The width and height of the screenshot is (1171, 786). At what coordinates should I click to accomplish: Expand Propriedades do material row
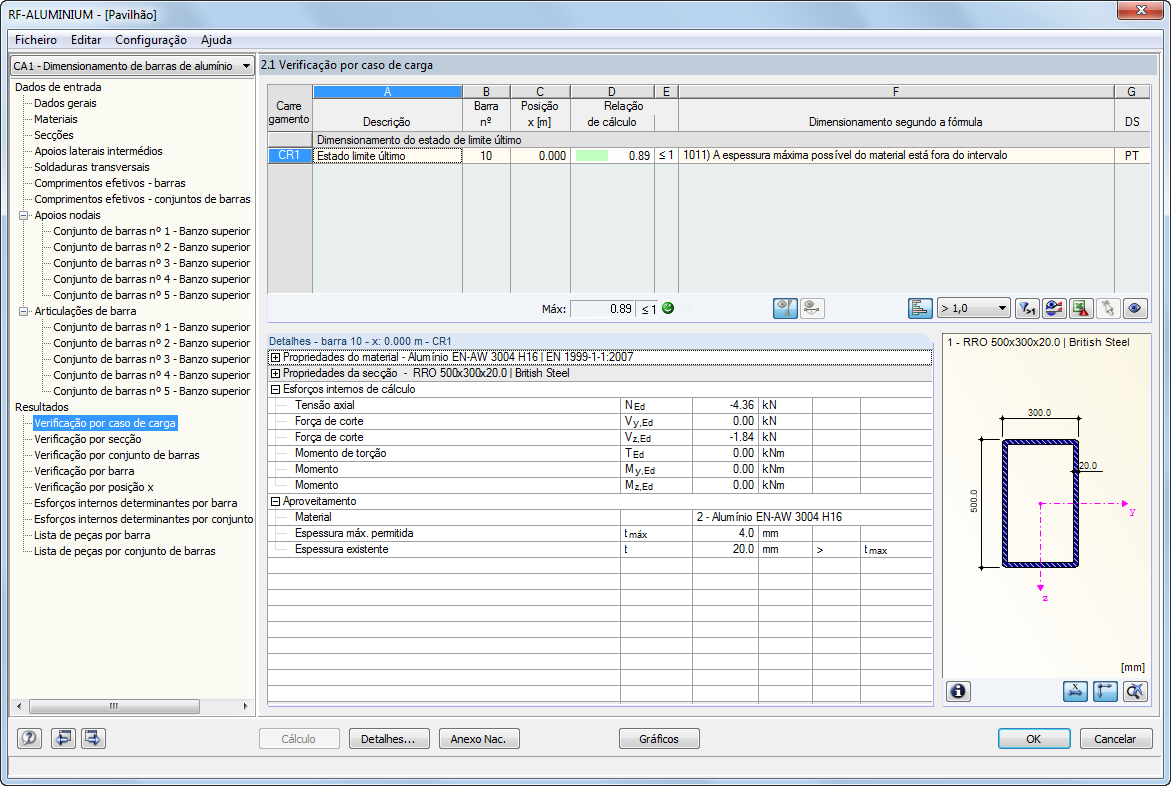click(x=275, y=357)
